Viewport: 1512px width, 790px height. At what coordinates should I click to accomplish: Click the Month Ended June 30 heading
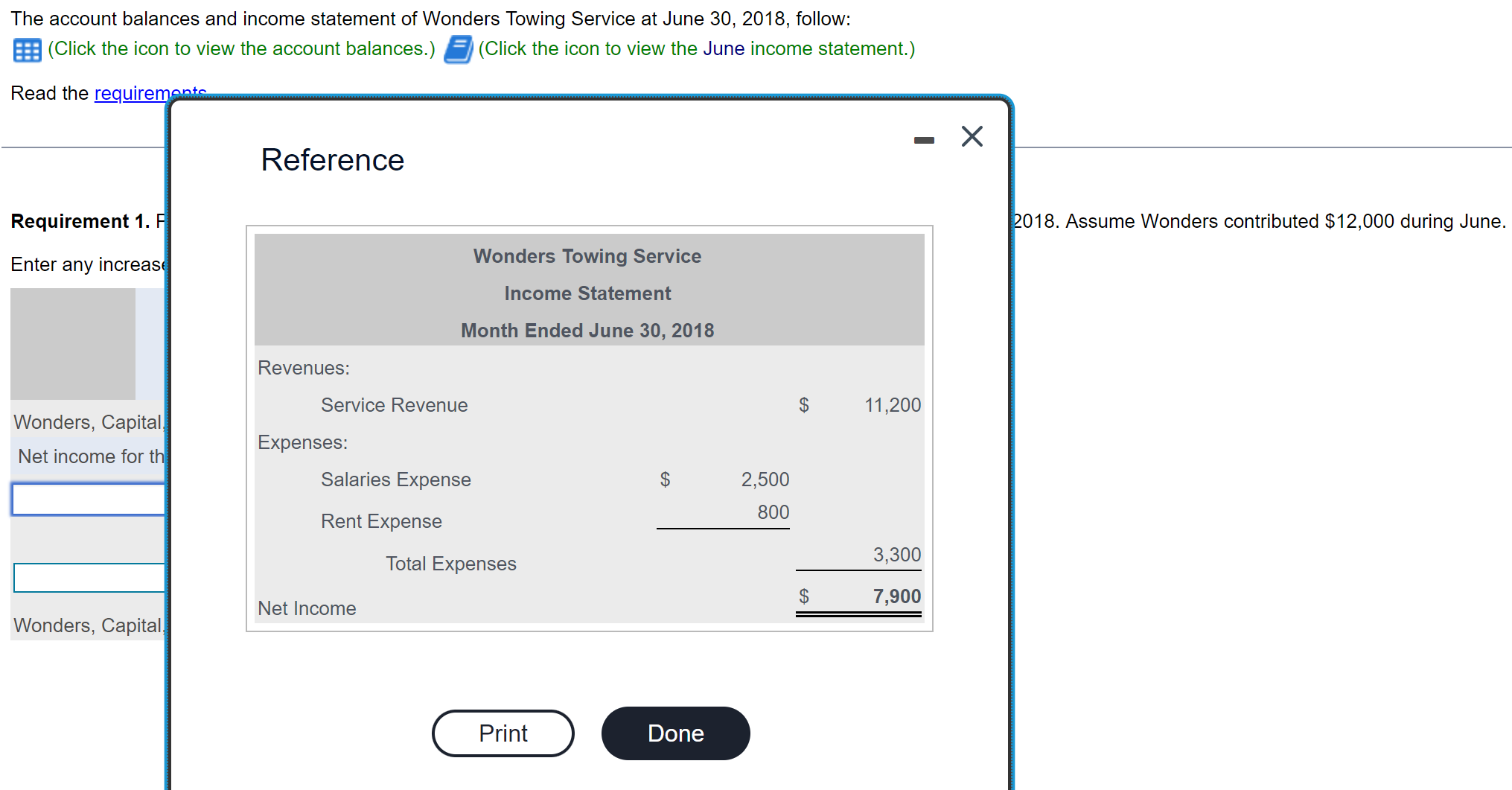tap(587, 330)
